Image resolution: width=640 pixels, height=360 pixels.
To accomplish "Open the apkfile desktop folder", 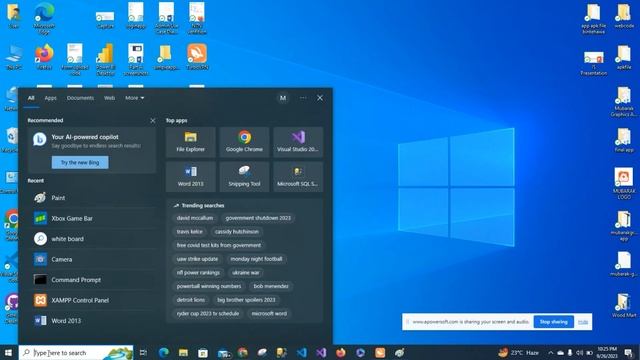I will tap(624, 57).
